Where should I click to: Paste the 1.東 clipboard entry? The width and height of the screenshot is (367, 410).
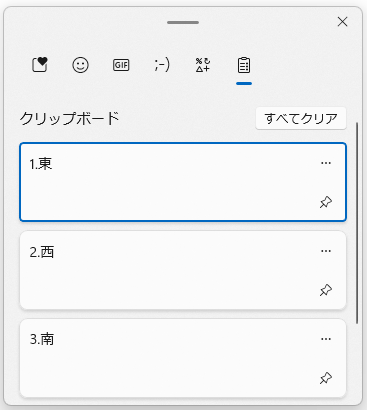pos(183,182)
